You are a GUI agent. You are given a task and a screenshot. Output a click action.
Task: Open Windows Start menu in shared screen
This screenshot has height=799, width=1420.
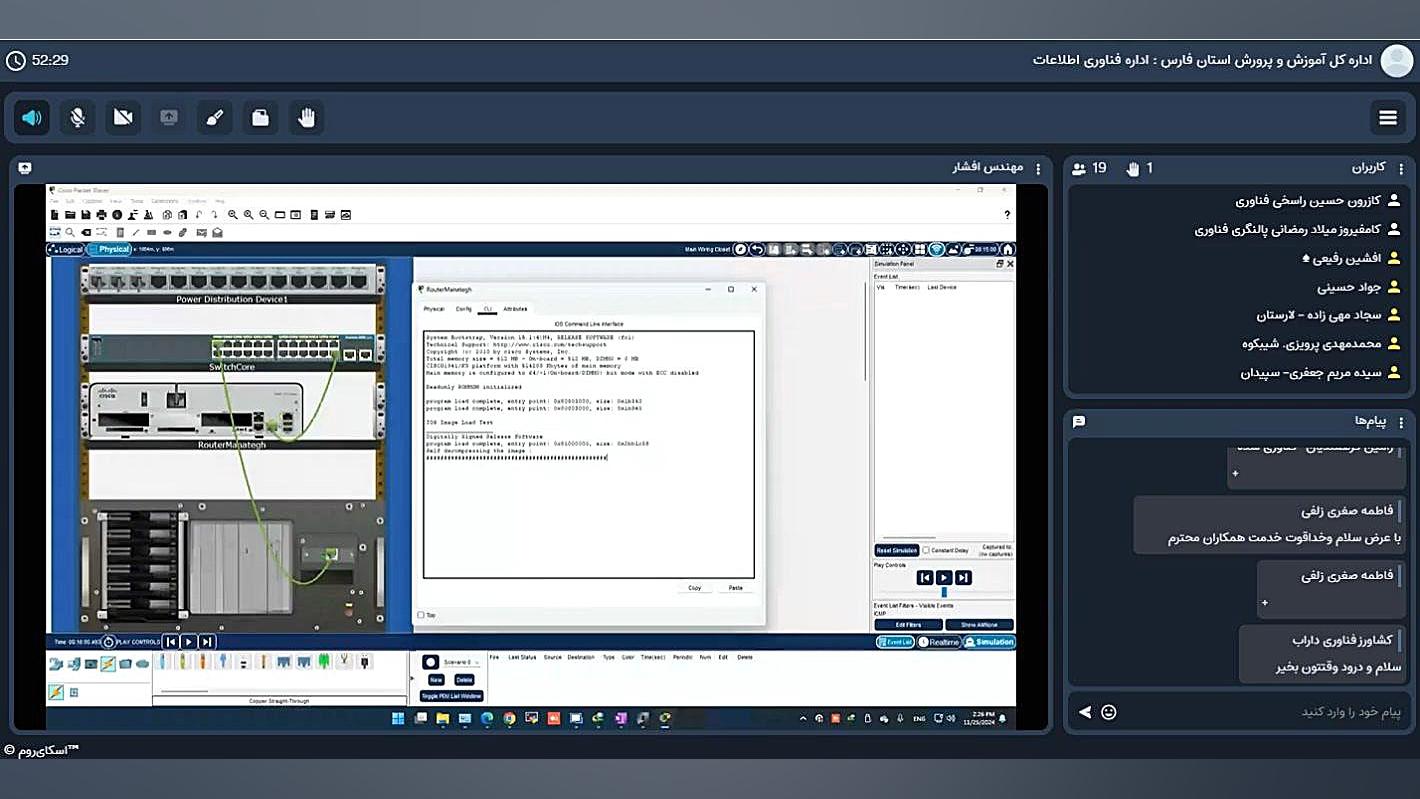[398, 718]
